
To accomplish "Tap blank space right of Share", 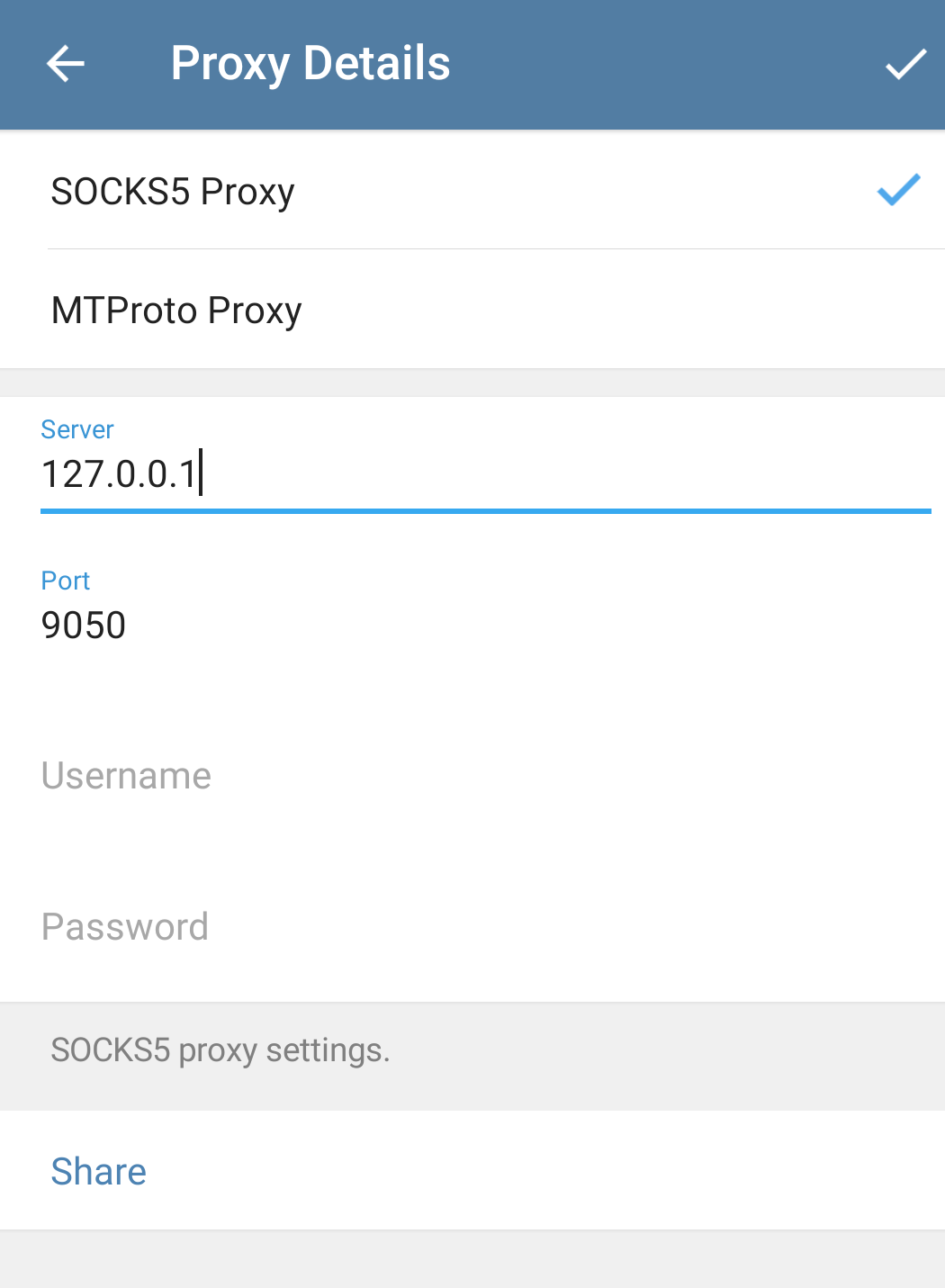I will click(585, 1171).
